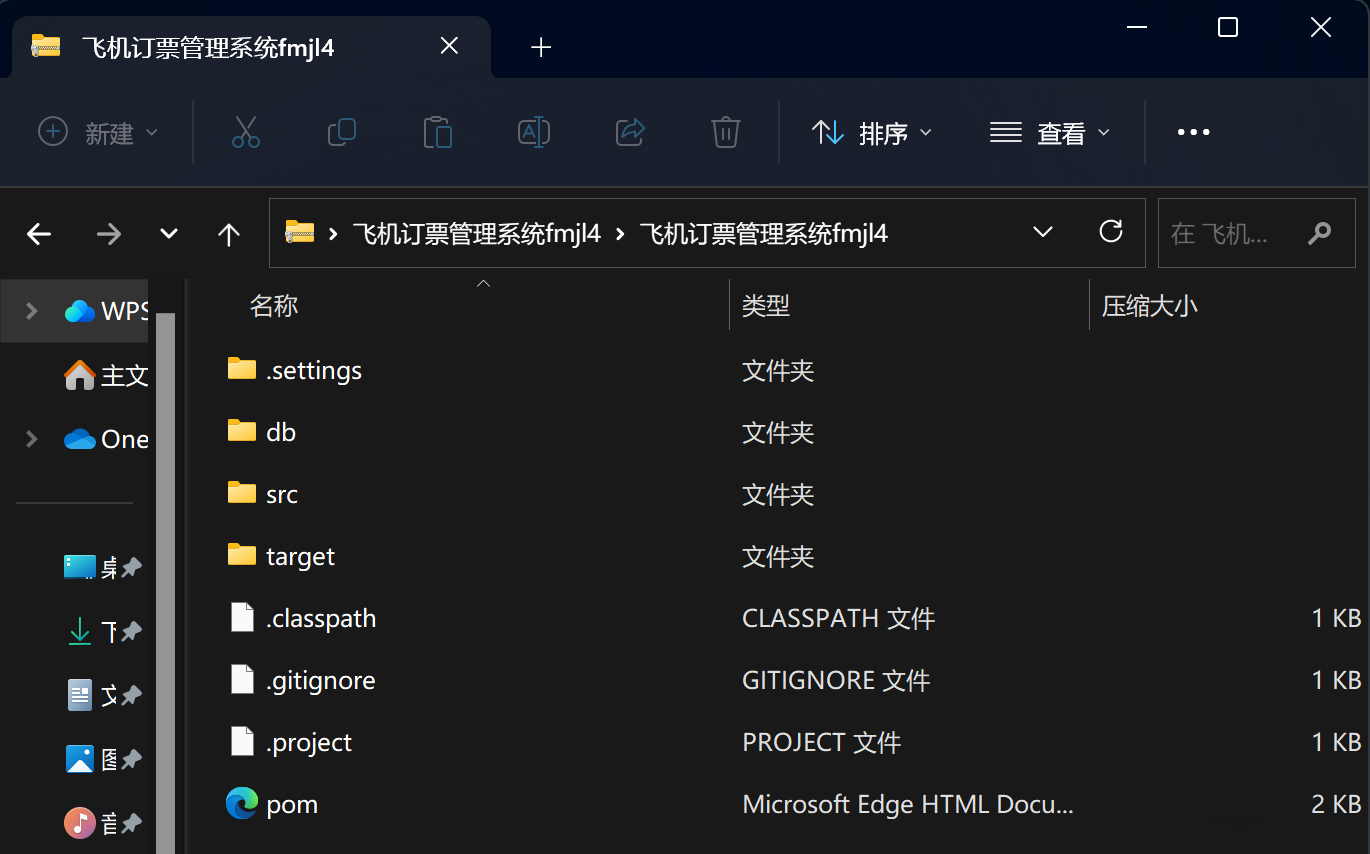Open Home in the navigation pane
Screen dimensions: 1370x854
(x=107, y=375)
